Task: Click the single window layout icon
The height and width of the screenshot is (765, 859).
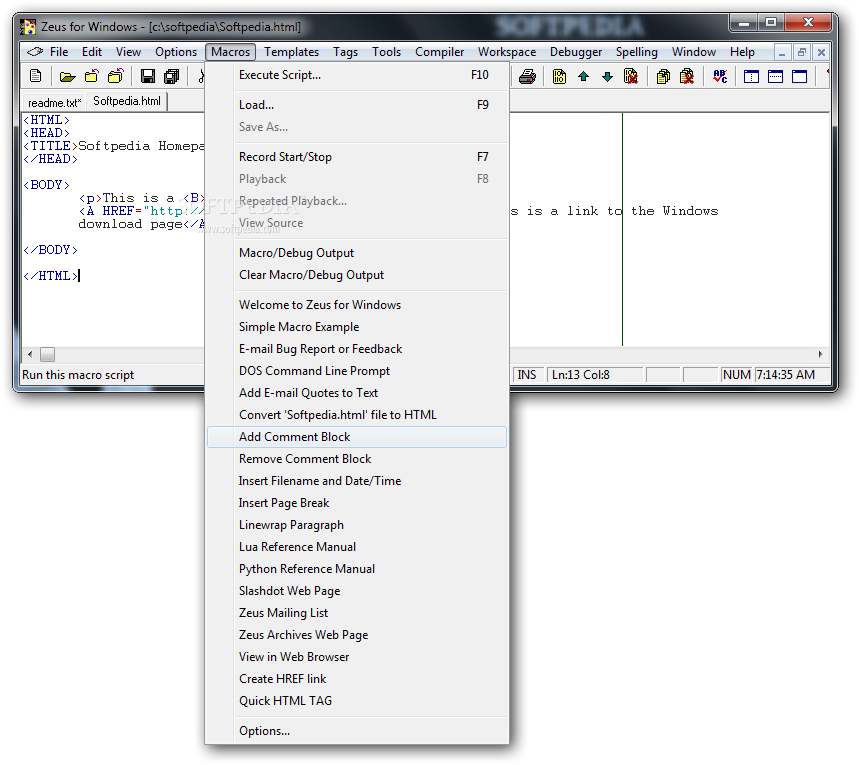Action: pyautogui.click(x=799, y=76)
